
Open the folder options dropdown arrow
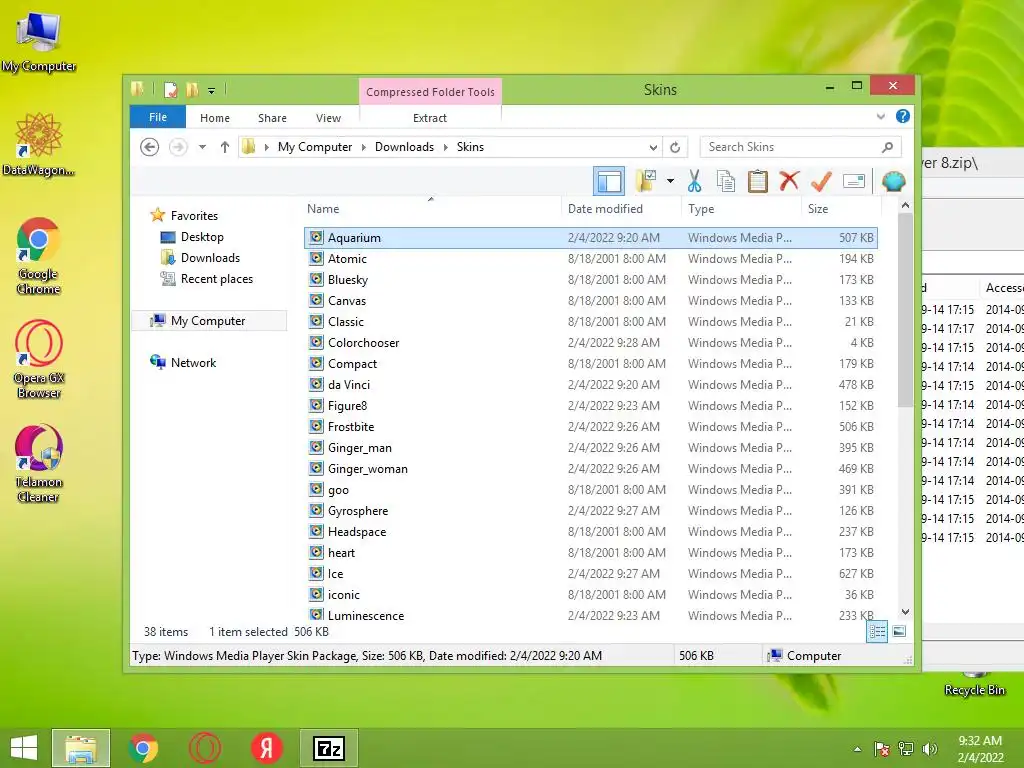670,181
